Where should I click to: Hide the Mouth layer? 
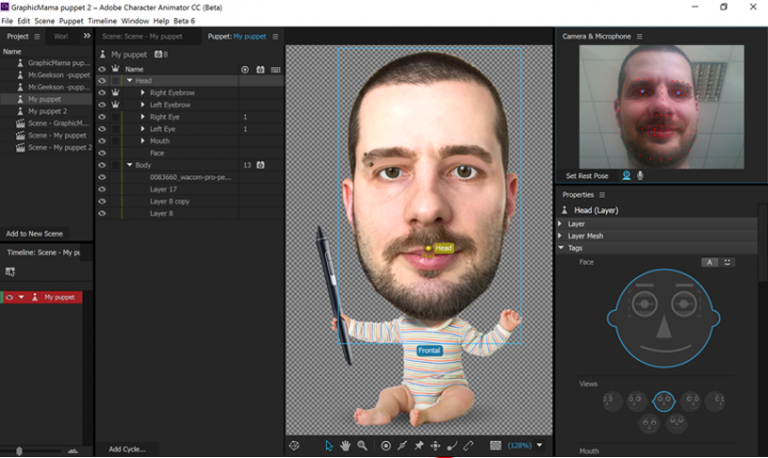(102, 141)
